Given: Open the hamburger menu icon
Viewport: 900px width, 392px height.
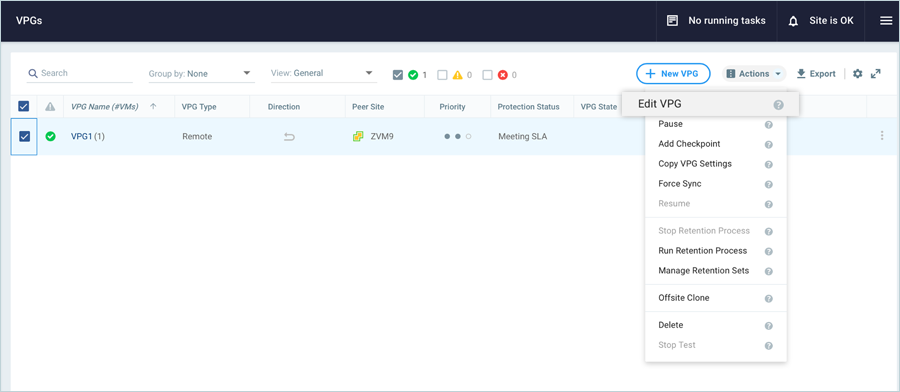Looking at the screenshot, I should [886, 21].
